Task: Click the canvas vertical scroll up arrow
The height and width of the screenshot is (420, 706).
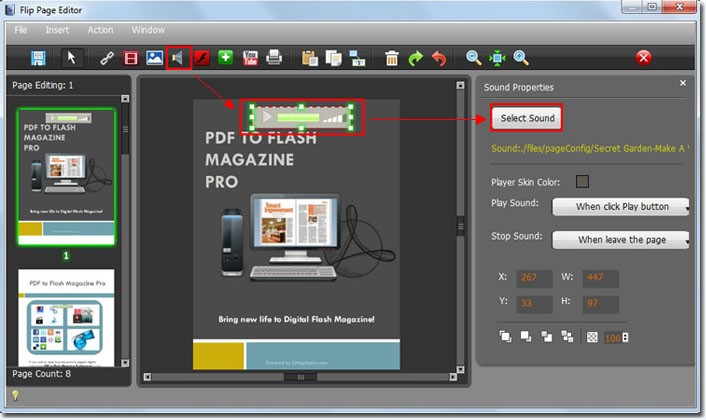Action: coord(460,85)
